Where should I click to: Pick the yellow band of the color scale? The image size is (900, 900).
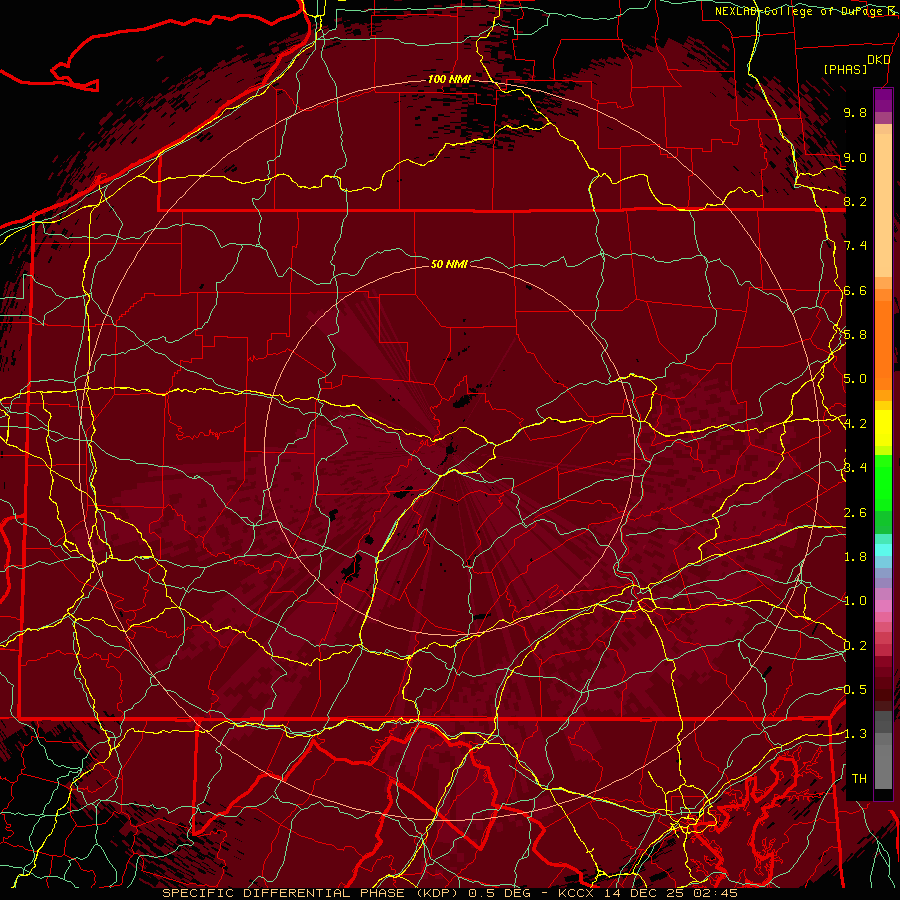[x=883, y=428]
